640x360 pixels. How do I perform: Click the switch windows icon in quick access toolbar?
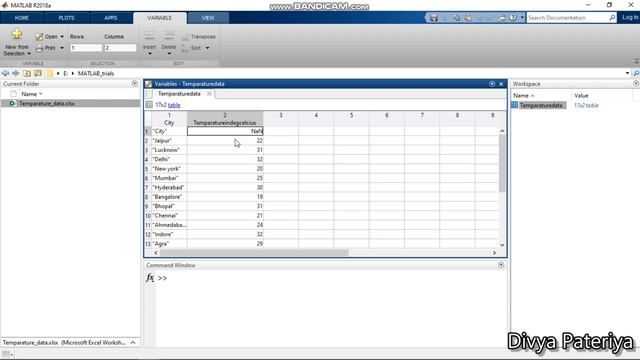[502, 18]
